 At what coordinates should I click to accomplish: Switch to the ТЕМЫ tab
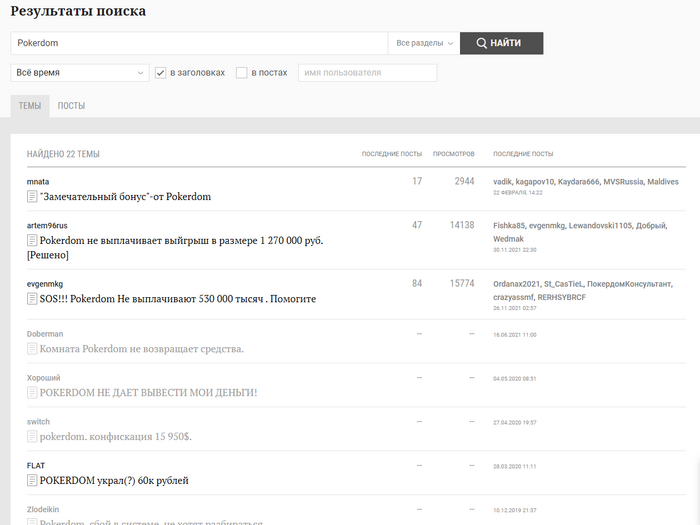pos(30,106)
